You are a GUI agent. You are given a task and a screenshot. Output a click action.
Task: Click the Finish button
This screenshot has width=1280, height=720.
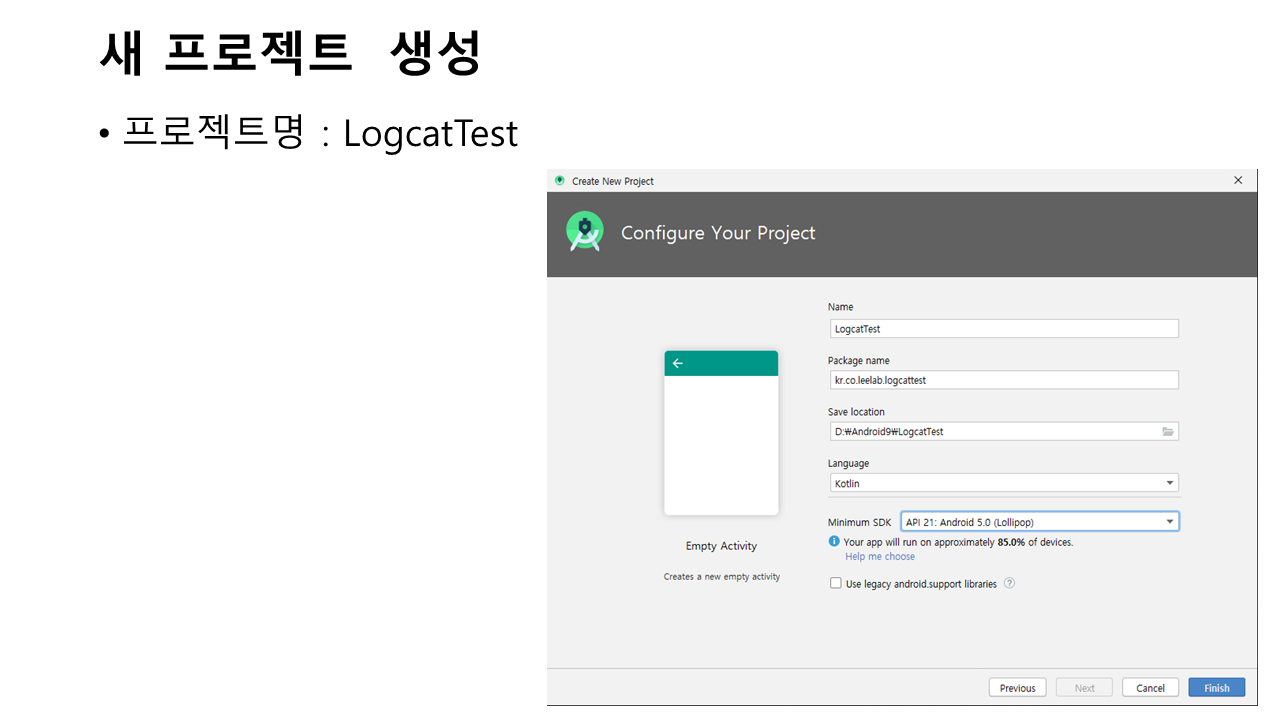[1216, 688]
